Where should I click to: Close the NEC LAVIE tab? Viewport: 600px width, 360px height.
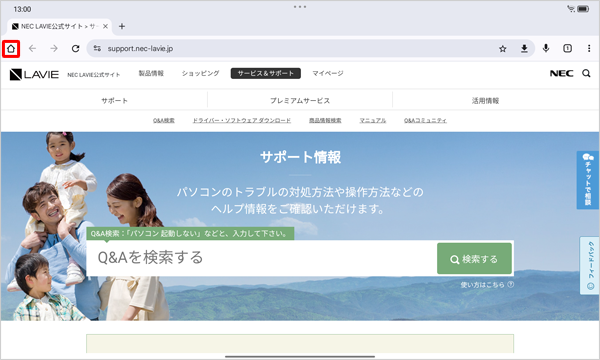coord(105,26)
